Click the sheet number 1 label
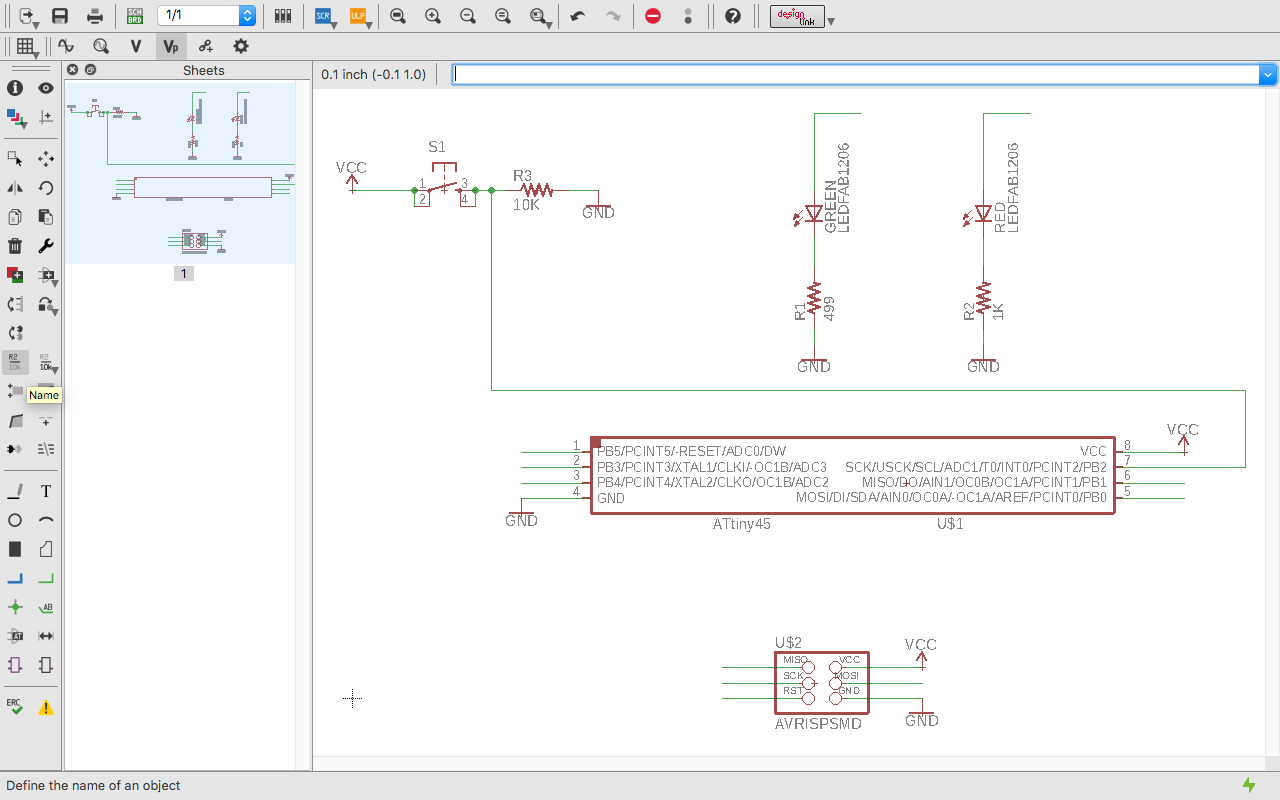This screenshot has height=800, width=1280. pos(183,273)
